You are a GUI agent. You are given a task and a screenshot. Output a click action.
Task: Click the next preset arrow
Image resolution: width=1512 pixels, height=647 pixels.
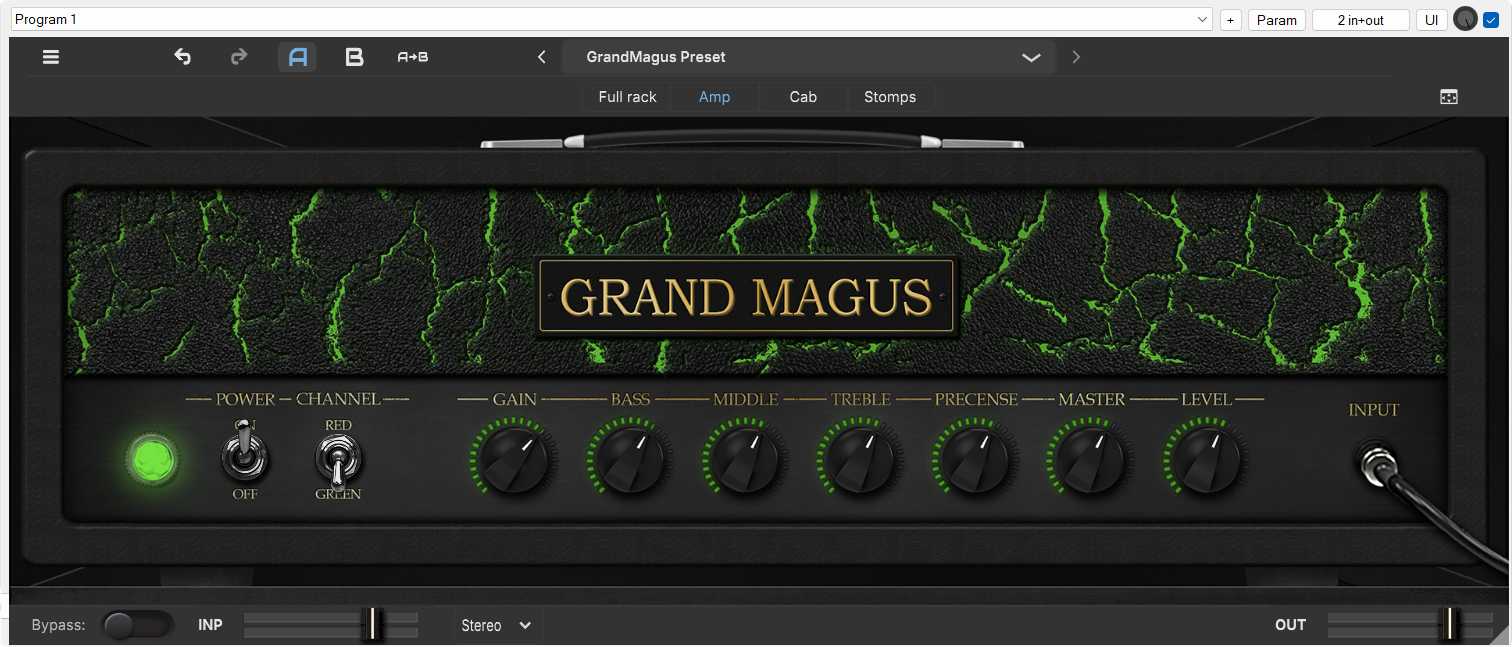[x=1076, y=57]
